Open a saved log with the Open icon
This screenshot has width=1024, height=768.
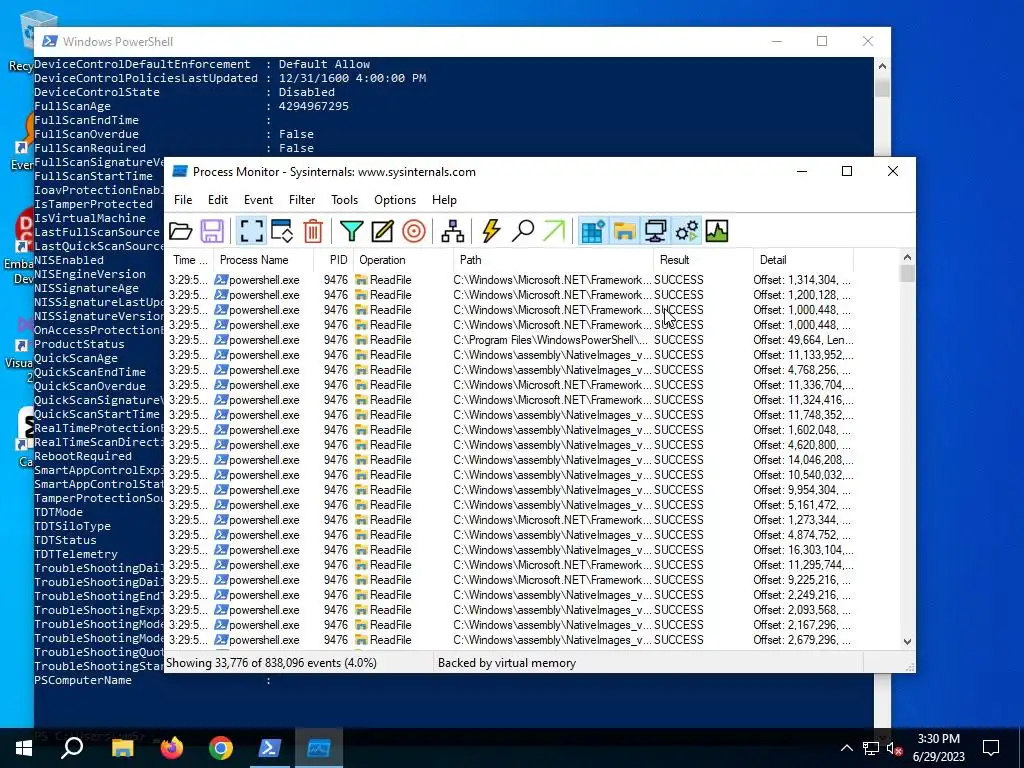point(181,231)
